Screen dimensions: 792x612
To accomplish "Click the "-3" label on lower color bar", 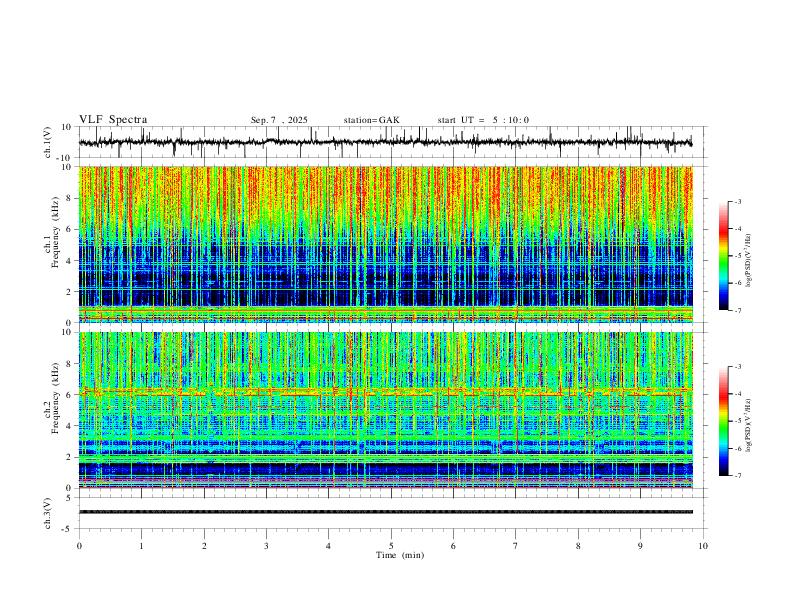I will [738, 367].
